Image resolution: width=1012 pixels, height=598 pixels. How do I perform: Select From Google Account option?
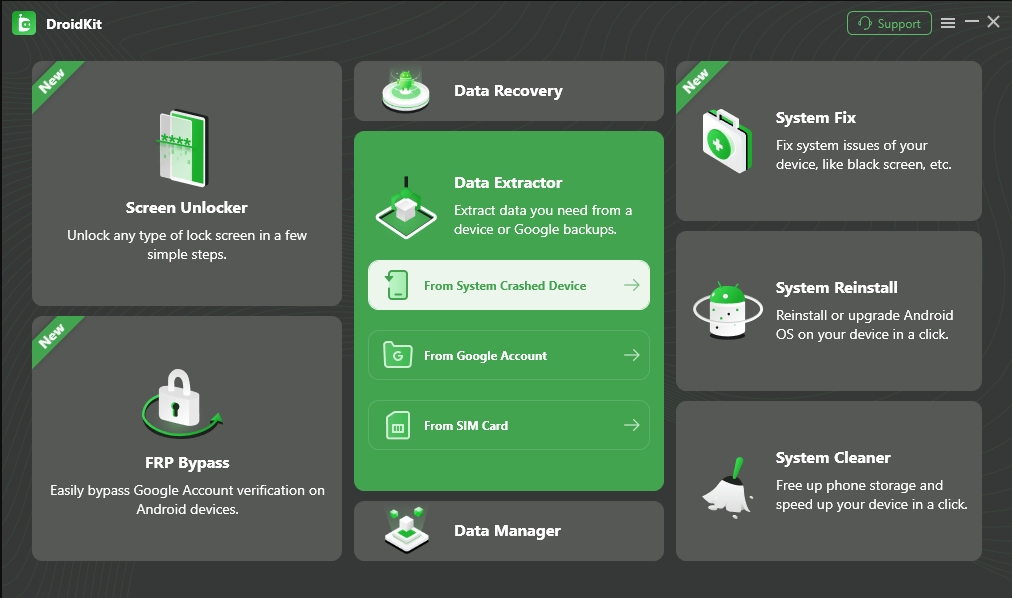tap(485, 356)
